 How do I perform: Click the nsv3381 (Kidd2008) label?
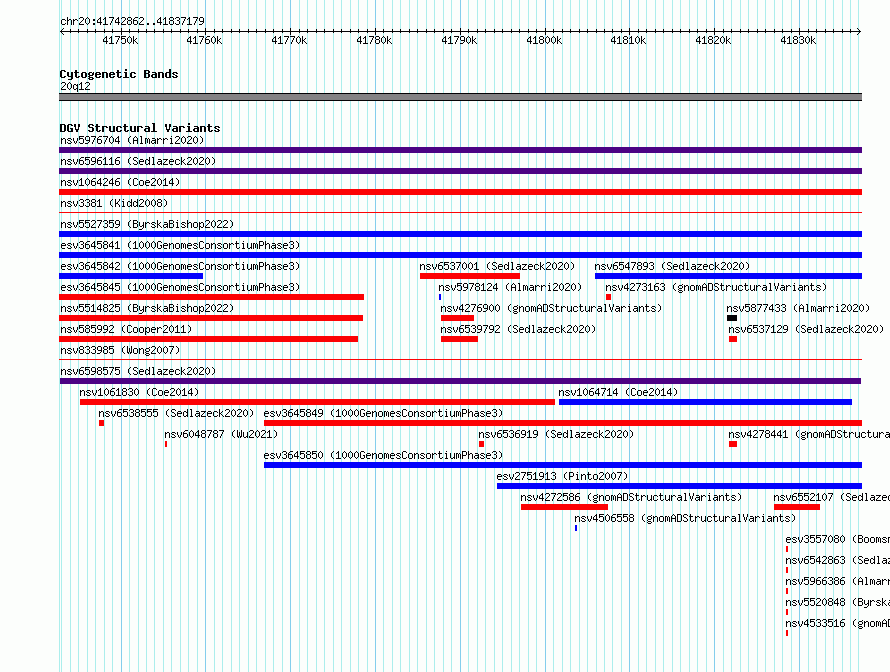[114, 203]
